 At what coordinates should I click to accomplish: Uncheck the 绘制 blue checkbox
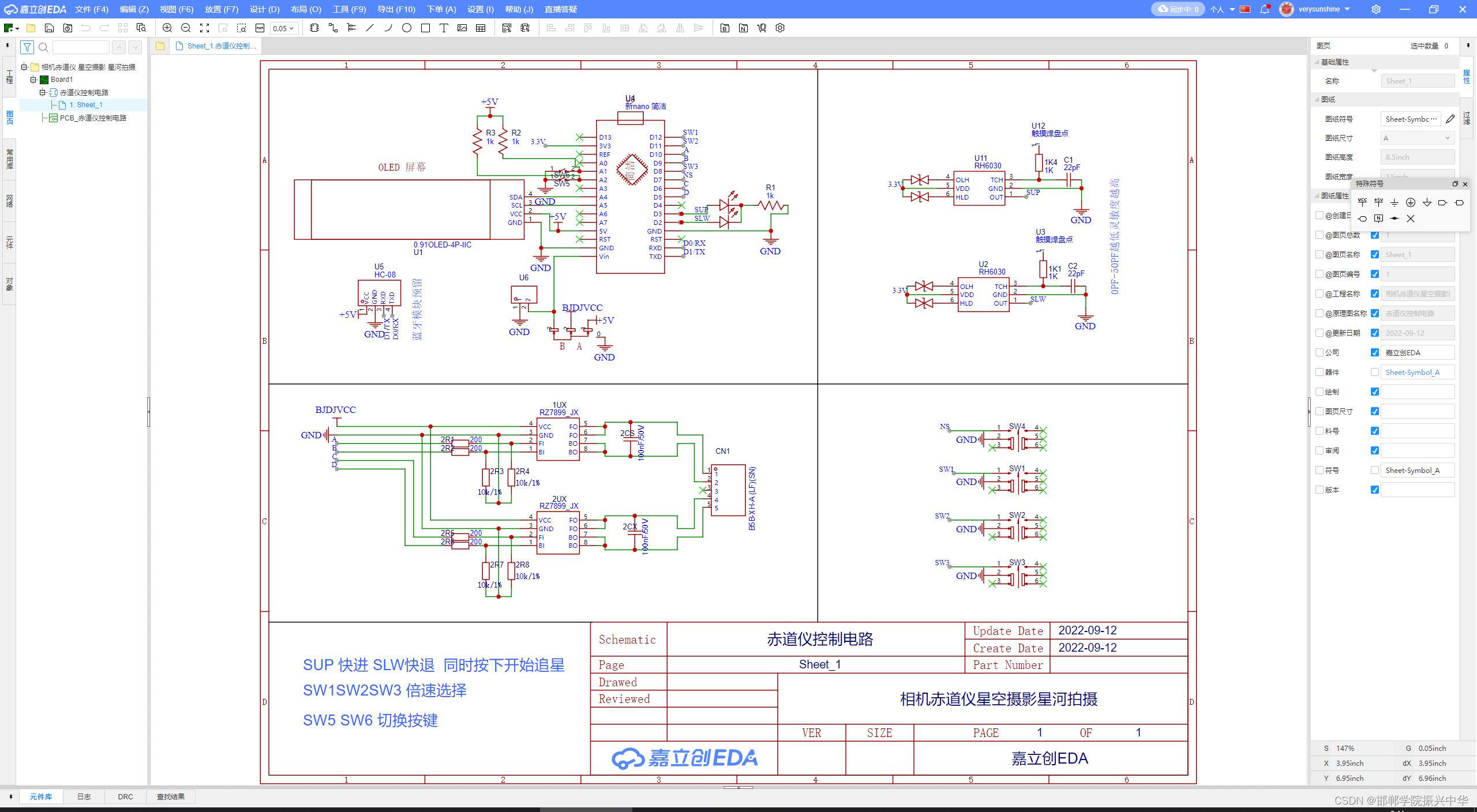coord(1375,392)
